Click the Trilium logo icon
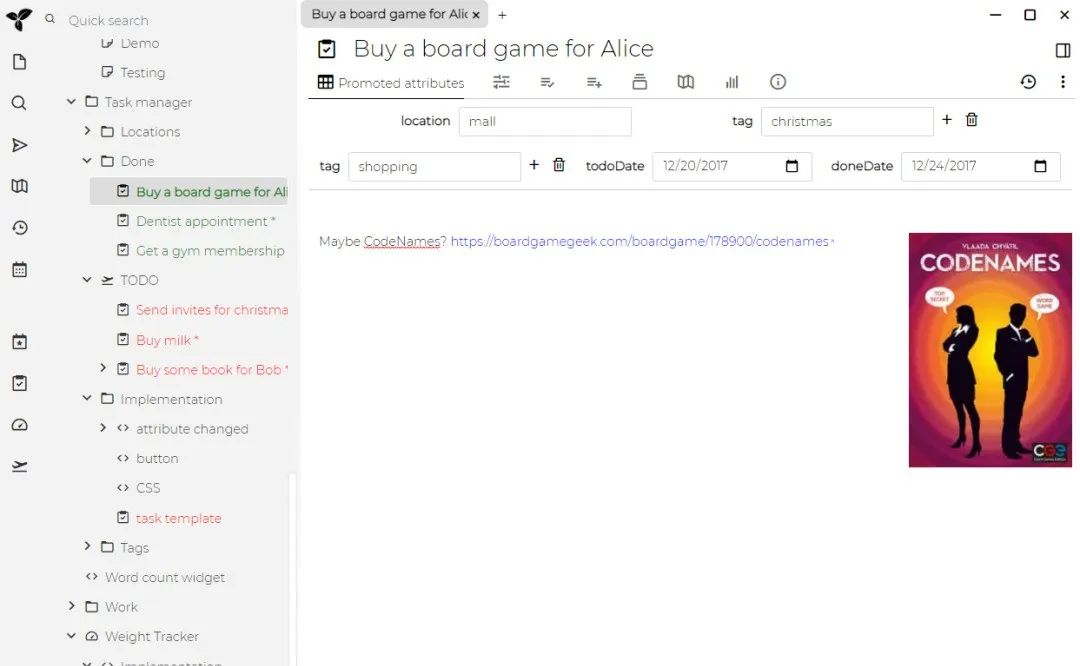This screenshot has height=666, width=1080. pos(19,19)
